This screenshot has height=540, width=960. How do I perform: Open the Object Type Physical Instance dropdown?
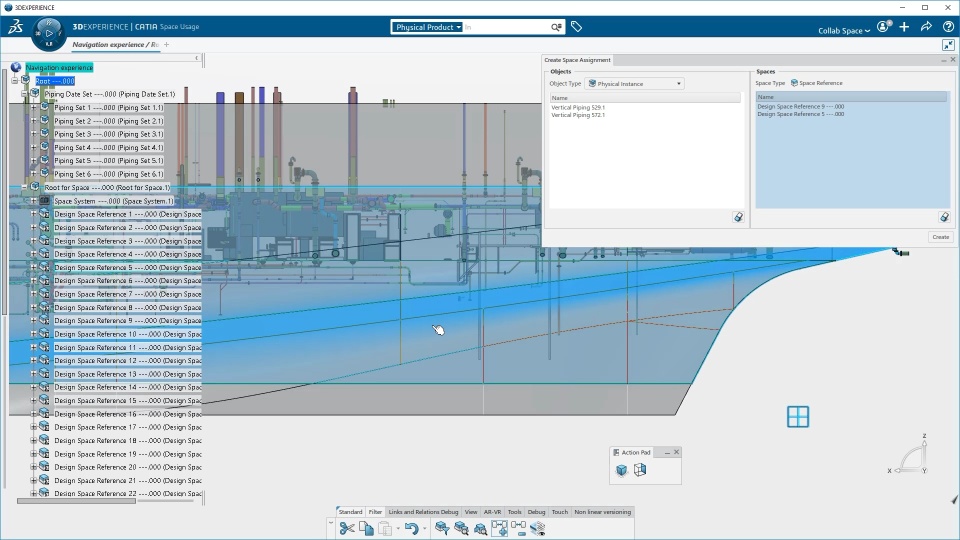coord(635,83)
